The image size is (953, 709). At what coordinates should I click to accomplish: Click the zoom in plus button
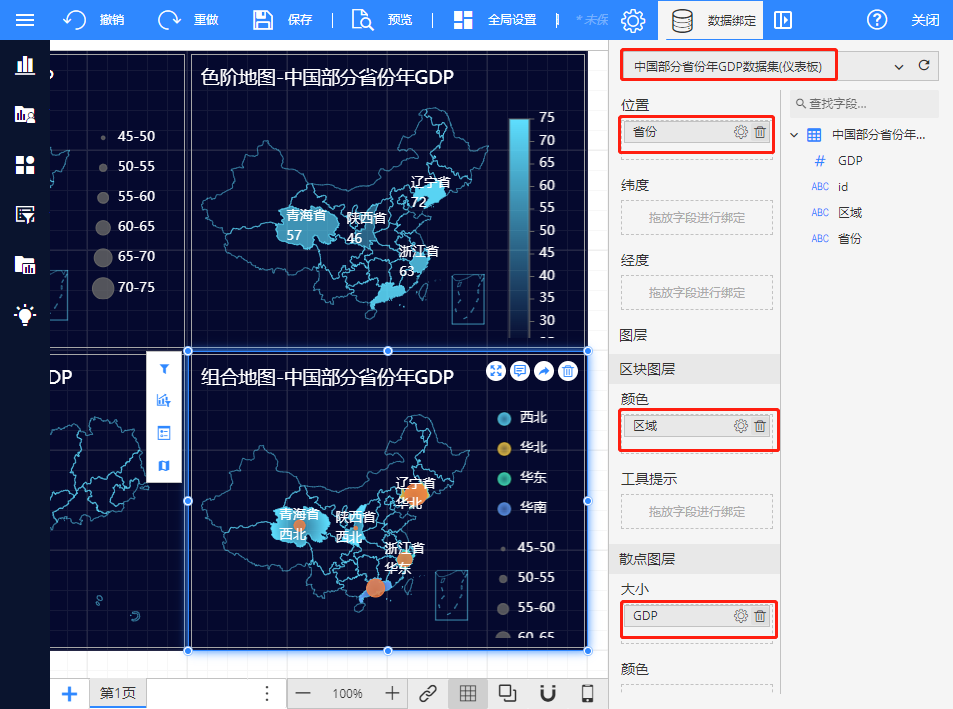[392, 693]
